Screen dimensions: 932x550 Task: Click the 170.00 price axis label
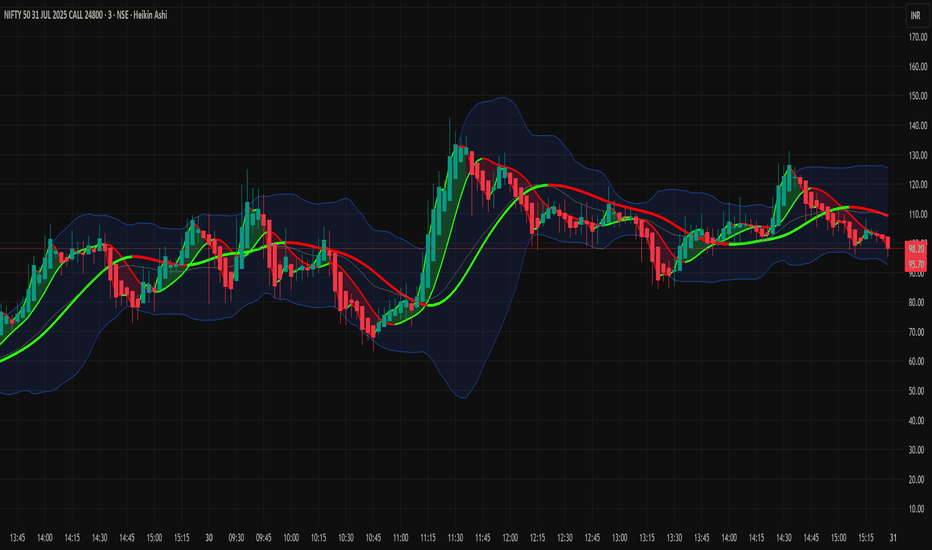[x=918, y=37]
